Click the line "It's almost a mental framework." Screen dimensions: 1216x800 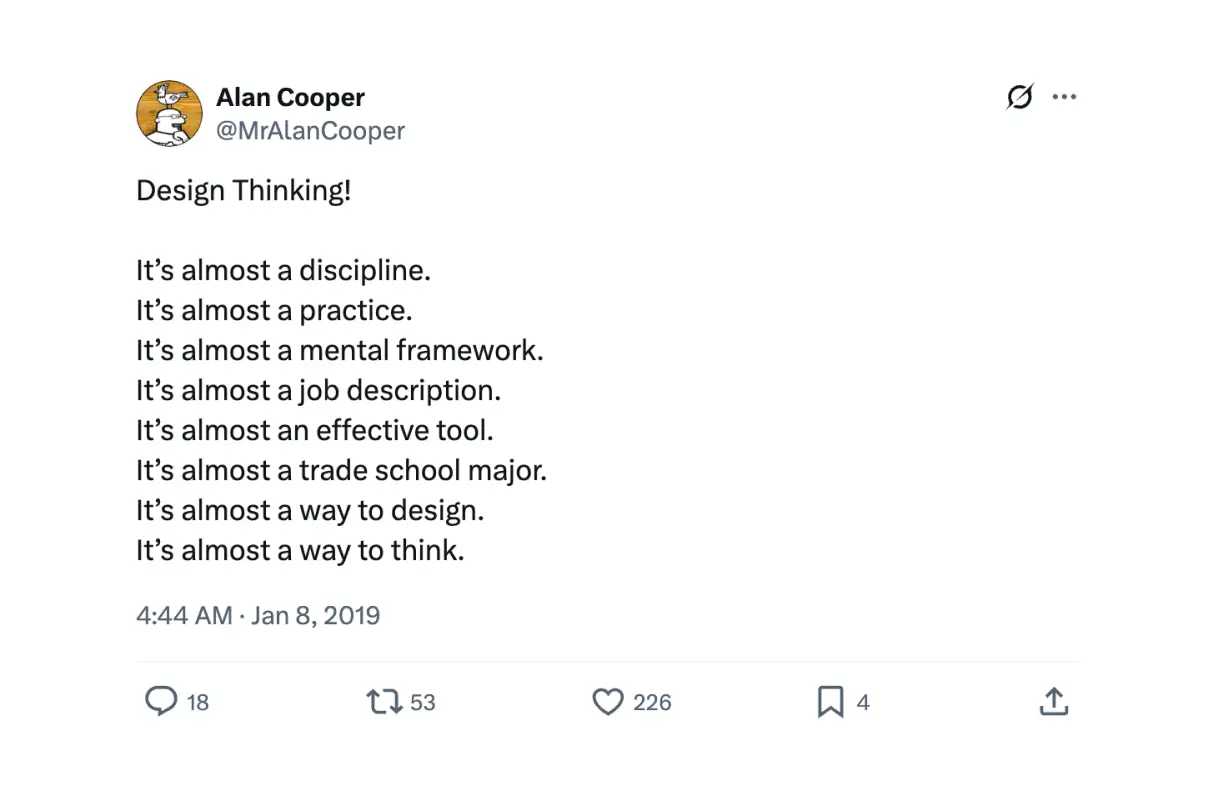pyautogui.click(x=339, y=351)
